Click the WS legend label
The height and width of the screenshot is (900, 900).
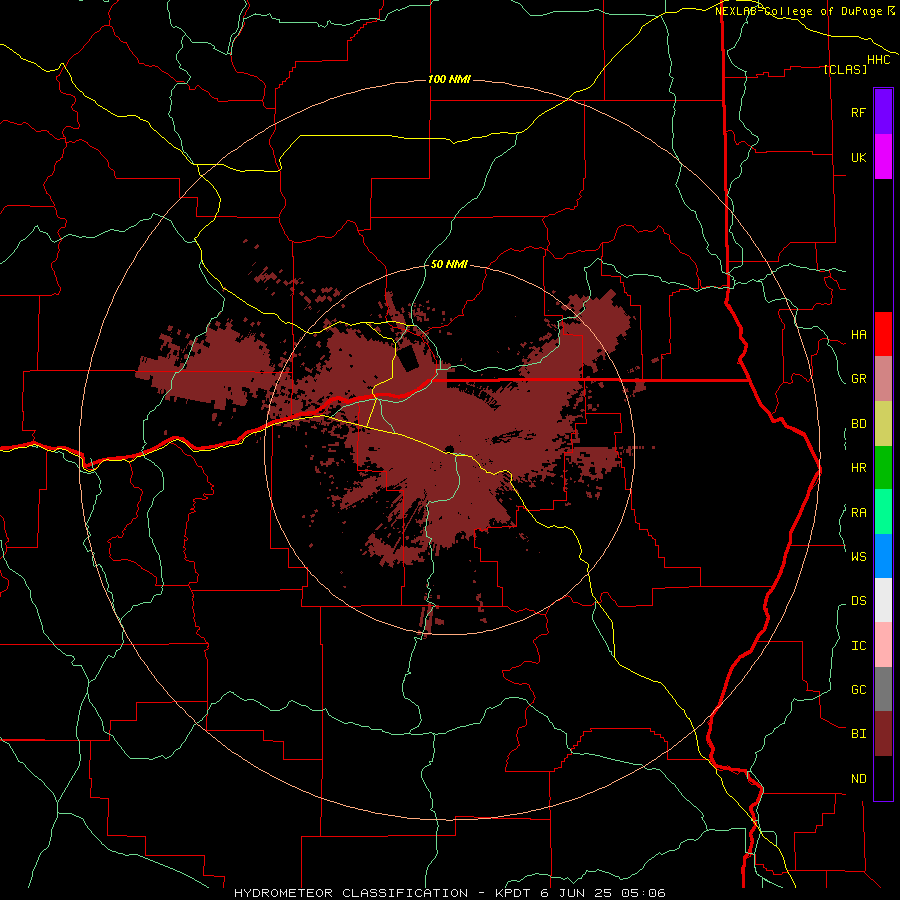(x=858, y=556)
